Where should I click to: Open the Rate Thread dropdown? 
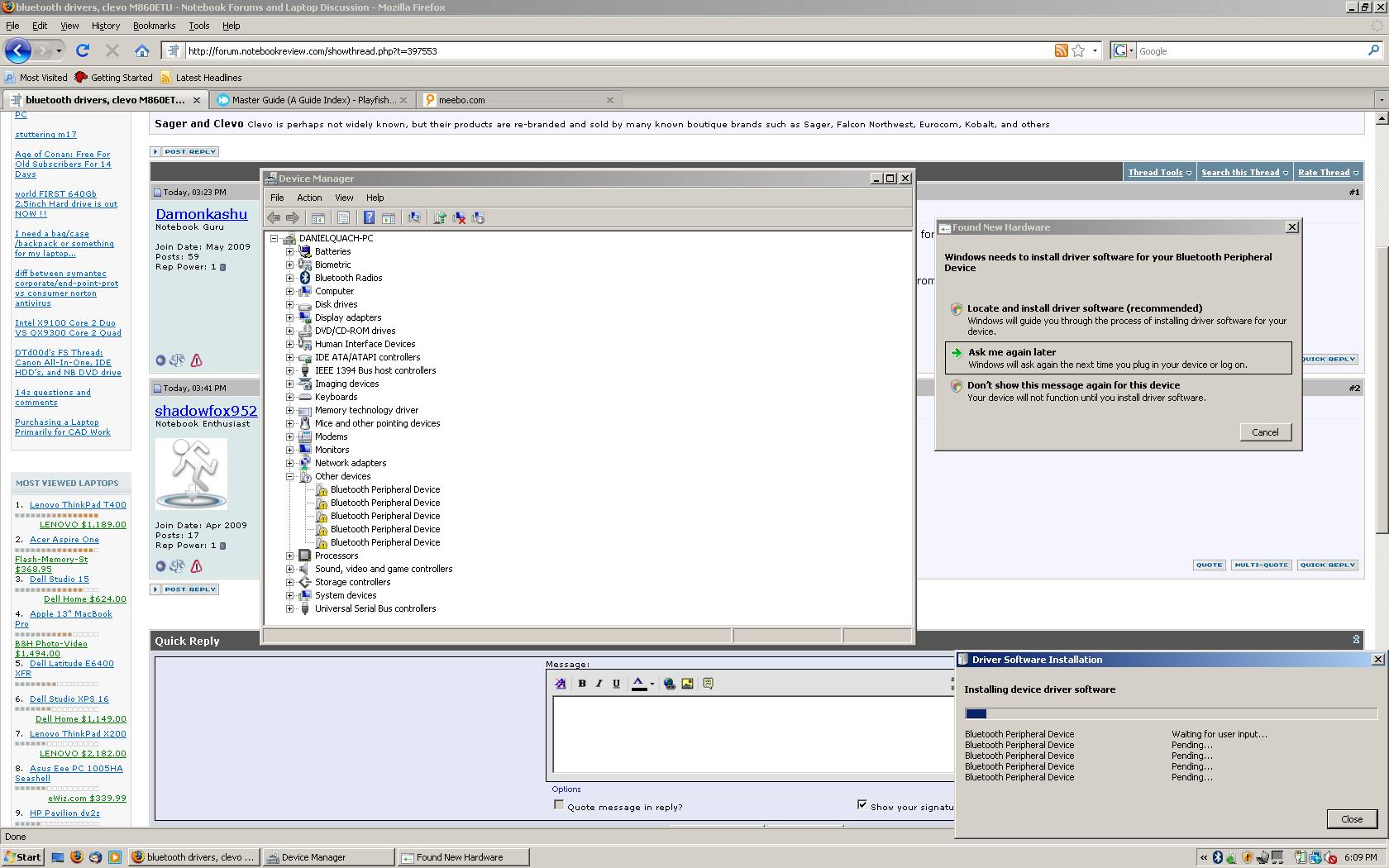click(x=1328, y=173)
